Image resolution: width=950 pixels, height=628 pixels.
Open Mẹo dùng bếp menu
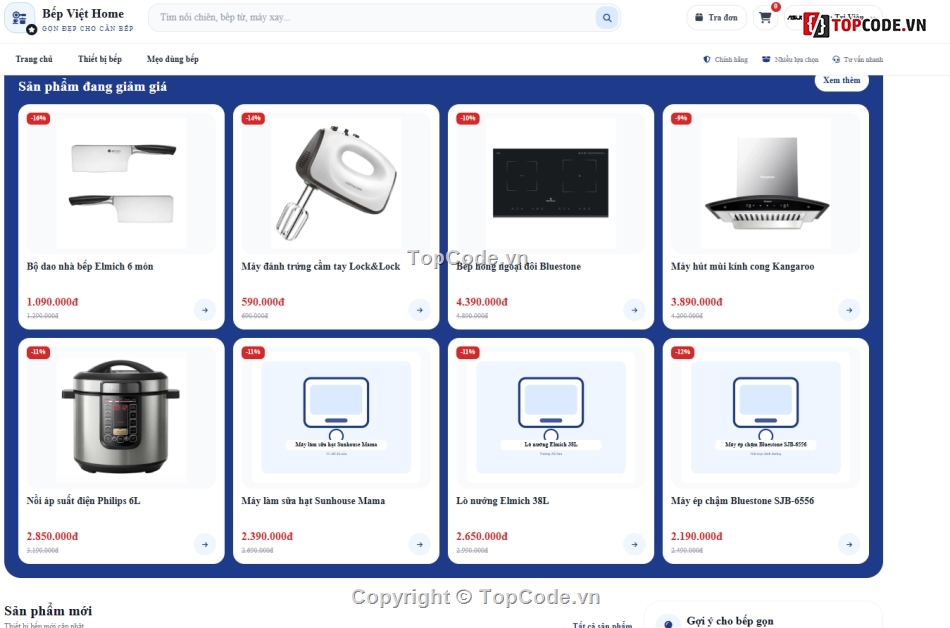173,59
